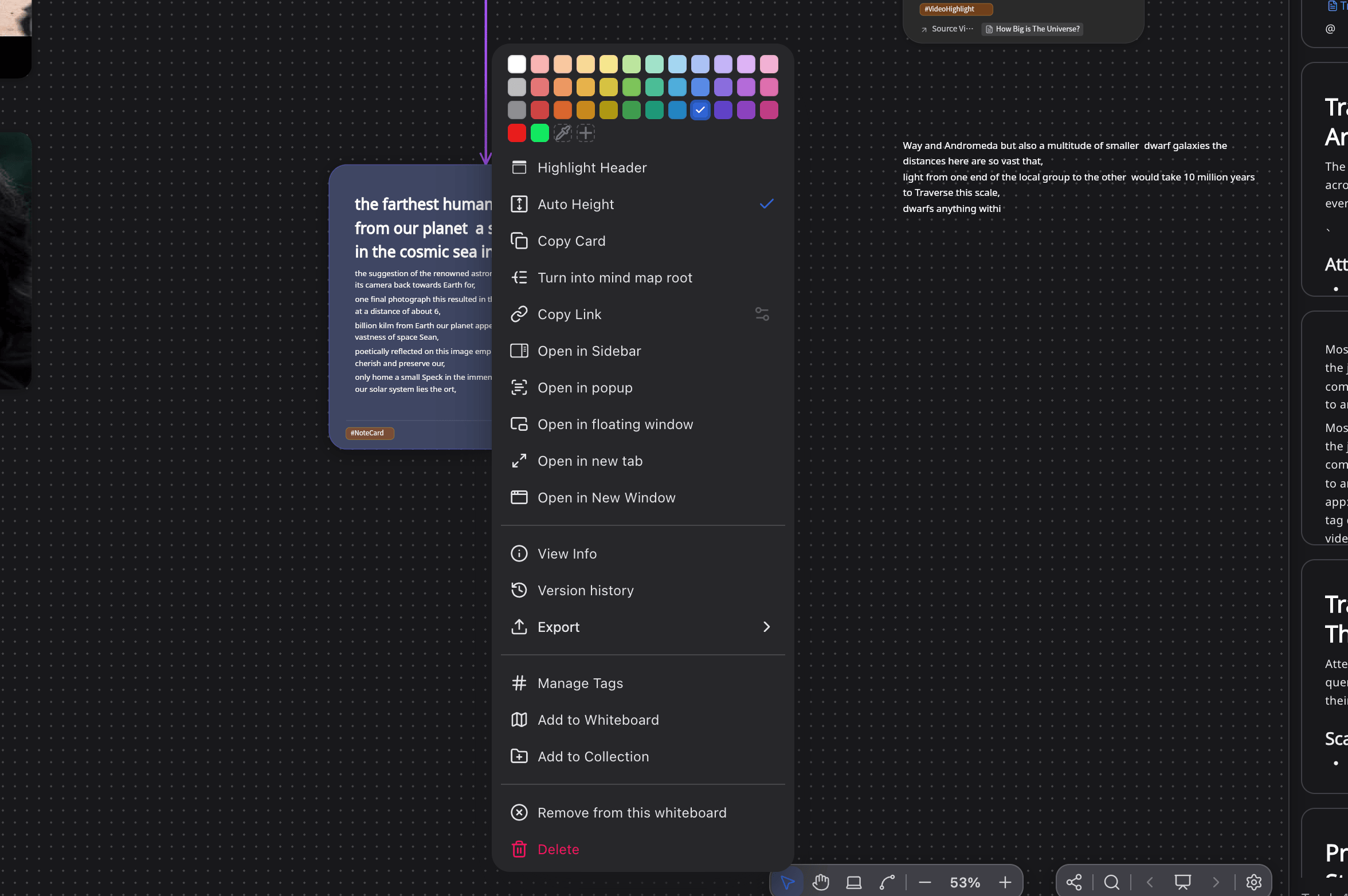
Task: Select the hand pan tool
Action: pos(821,882)
